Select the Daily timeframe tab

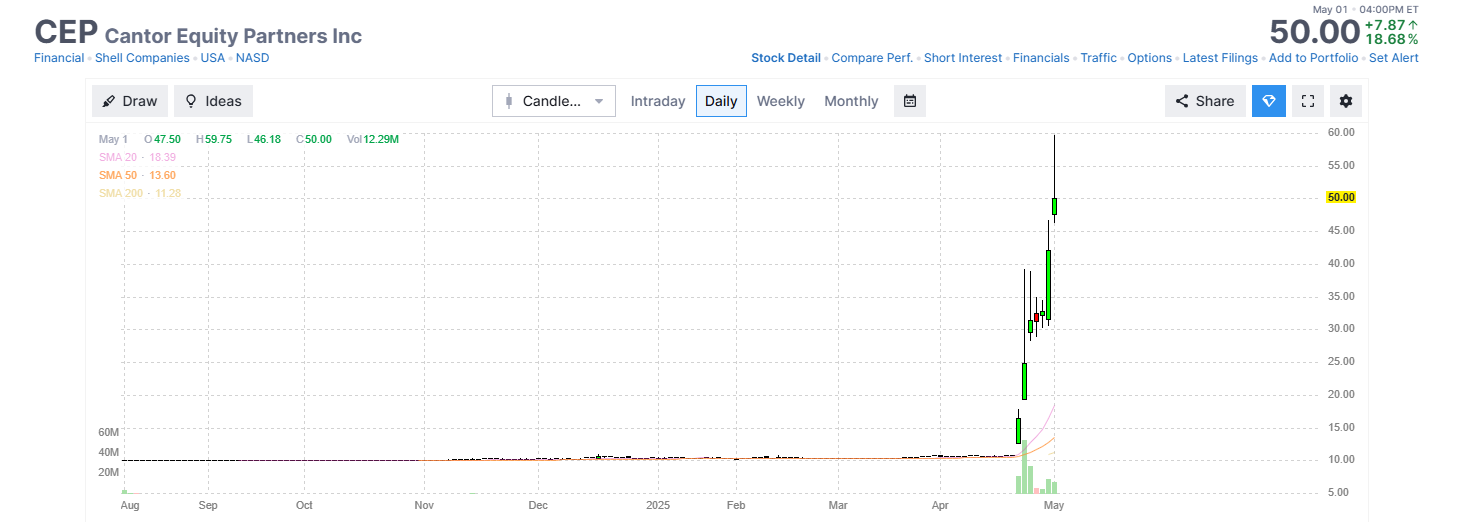721,101
